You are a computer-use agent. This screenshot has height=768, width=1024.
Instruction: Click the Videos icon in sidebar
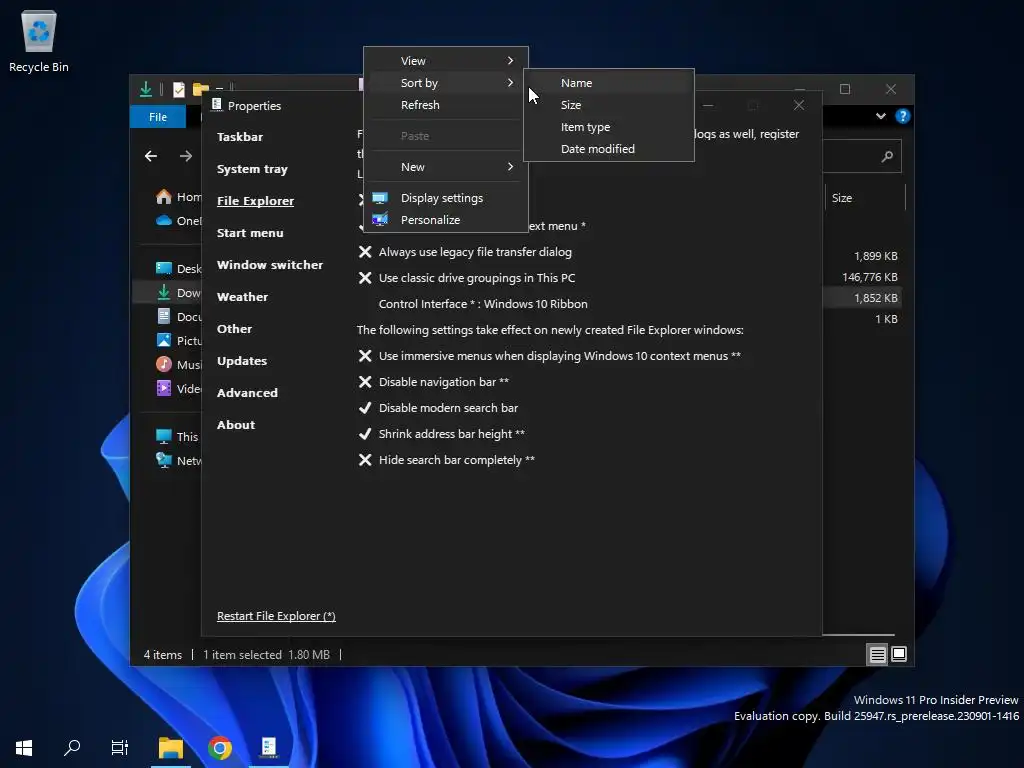(164, 389)
